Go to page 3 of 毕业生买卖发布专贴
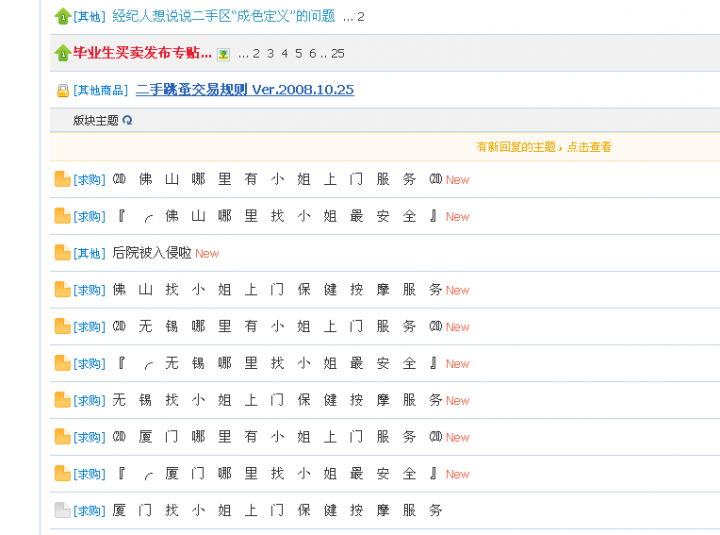720x535 pixels. point(270,53)
